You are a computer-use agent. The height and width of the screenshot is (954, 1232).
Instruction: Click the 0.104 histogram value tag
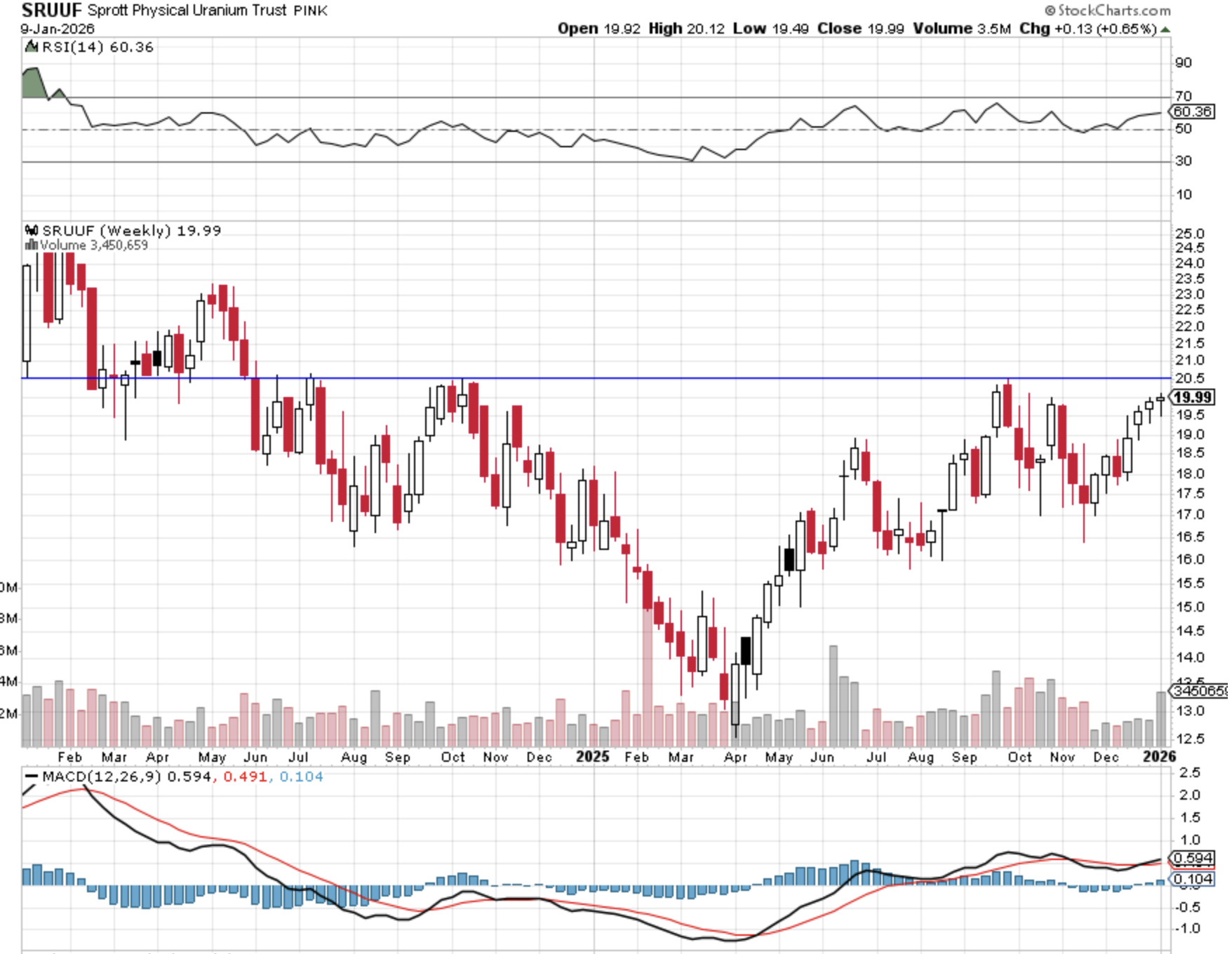pyautogui.click(x=1193, y=880)
